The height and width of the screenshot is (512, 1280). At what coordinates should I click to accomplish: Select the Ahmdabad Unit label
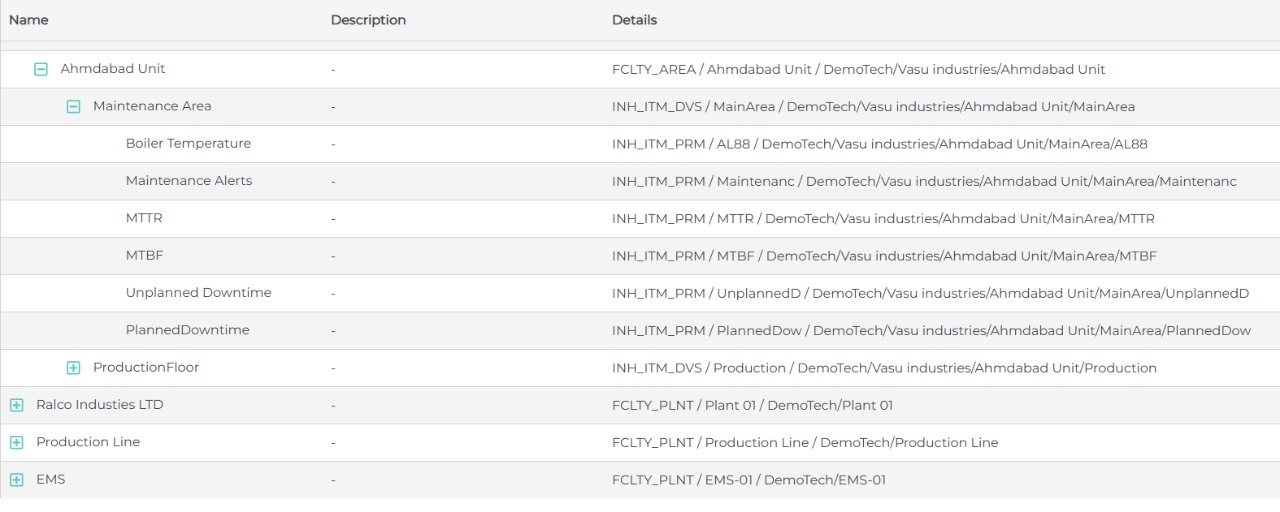pos(113,69)
